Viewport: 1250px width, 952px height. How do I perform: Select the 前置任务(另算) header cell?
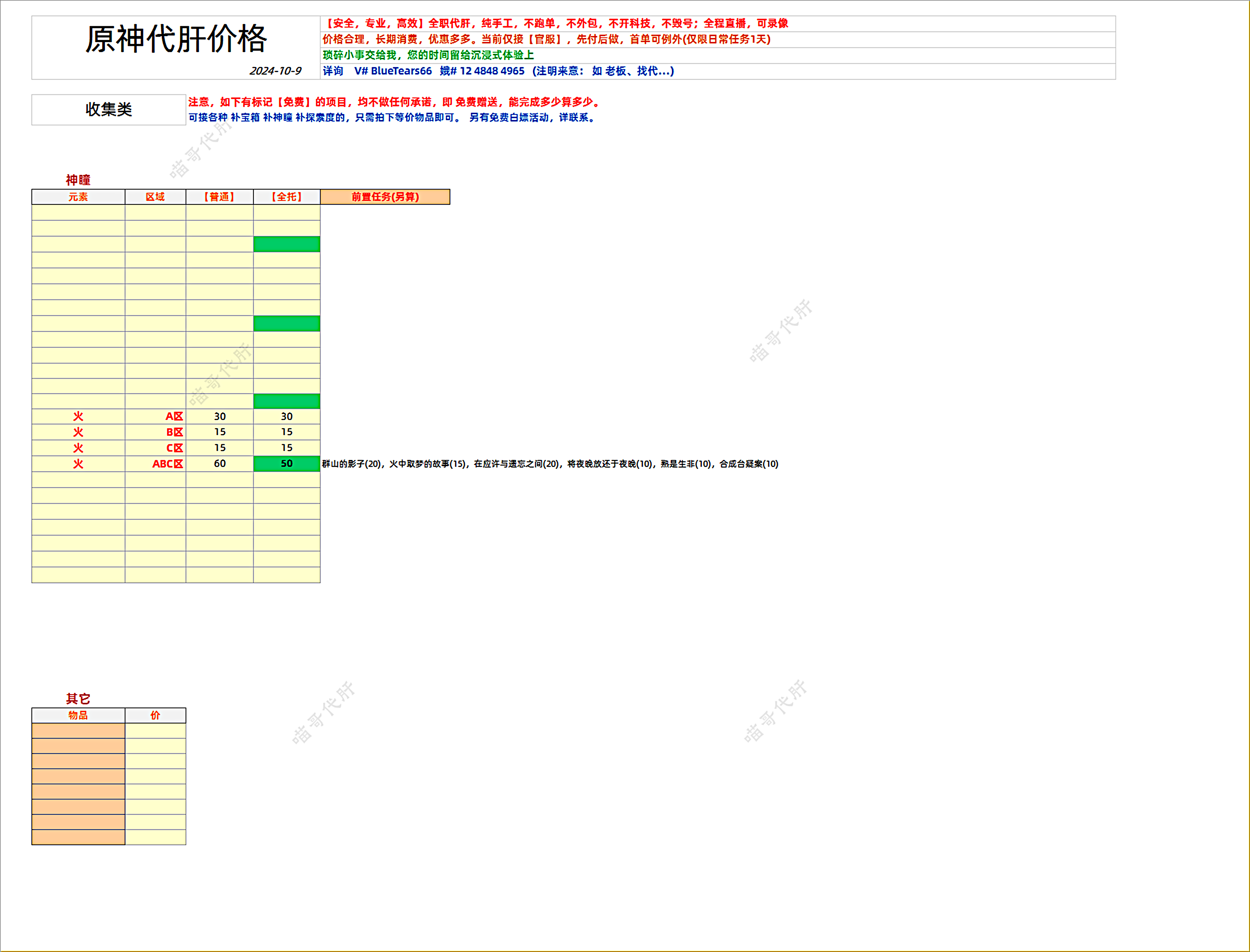tap(385, 196)
